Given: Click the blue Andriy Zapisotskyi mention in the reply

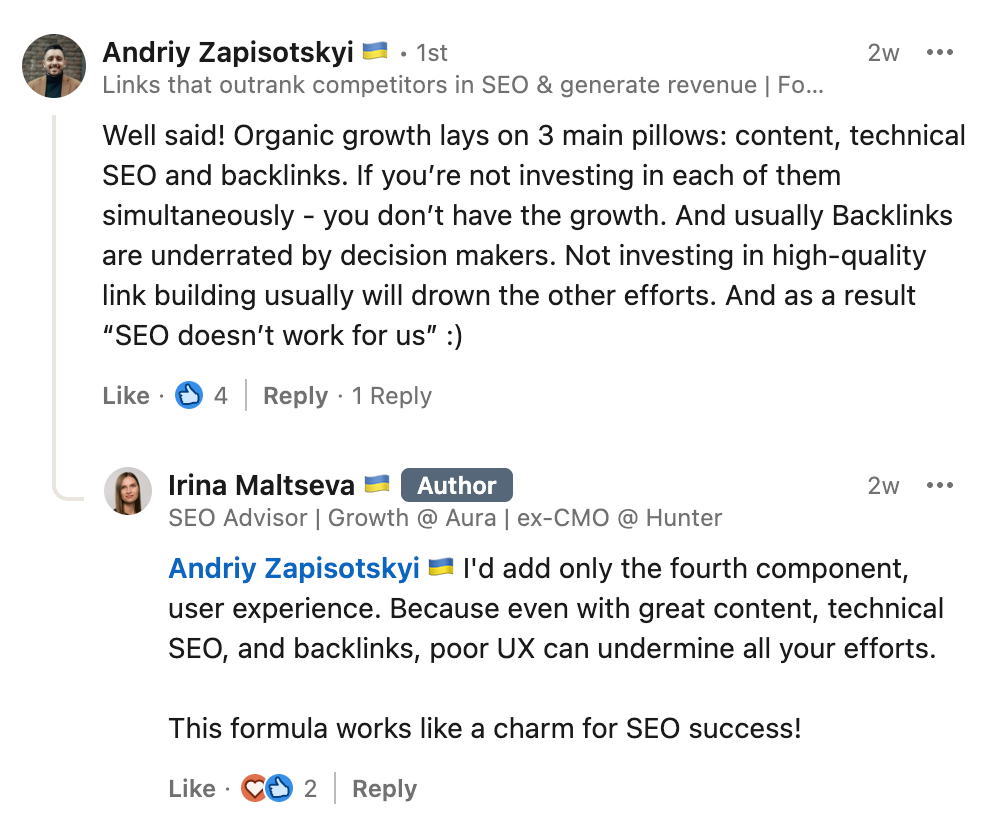Looking at the screenshot, I should tap(294, 568).
